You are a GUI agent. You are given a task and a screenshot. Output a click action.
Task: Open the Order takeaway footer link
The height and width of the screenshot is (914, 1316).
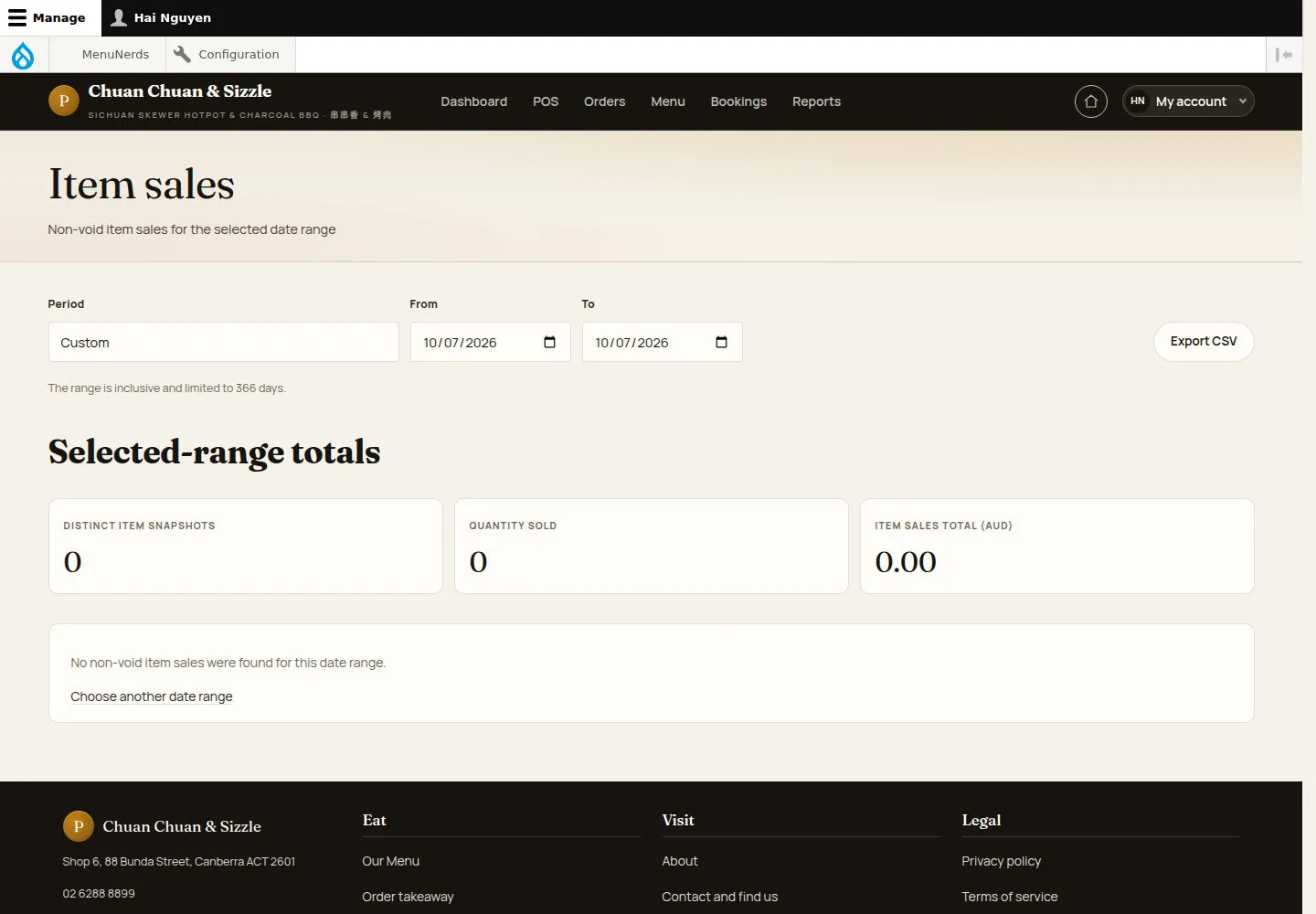(408, 897)
